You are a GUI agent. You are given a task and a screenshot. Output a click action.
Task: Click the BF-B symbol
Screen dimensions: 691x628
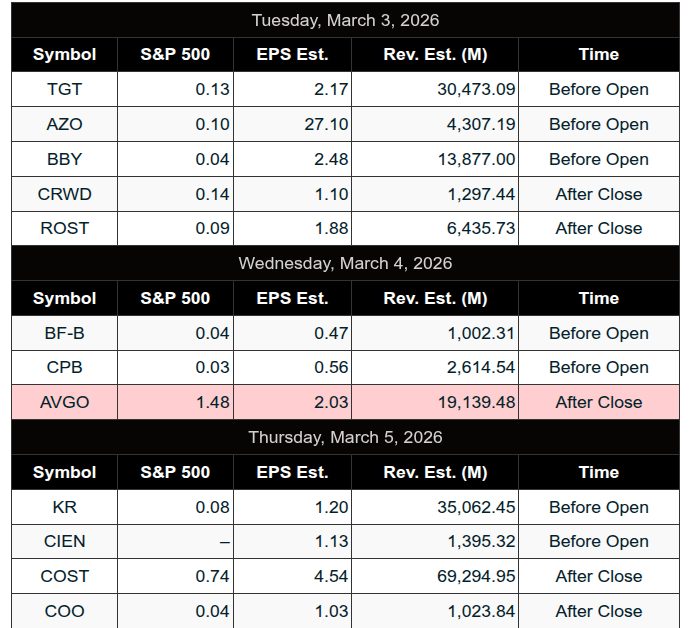[64, 333]
